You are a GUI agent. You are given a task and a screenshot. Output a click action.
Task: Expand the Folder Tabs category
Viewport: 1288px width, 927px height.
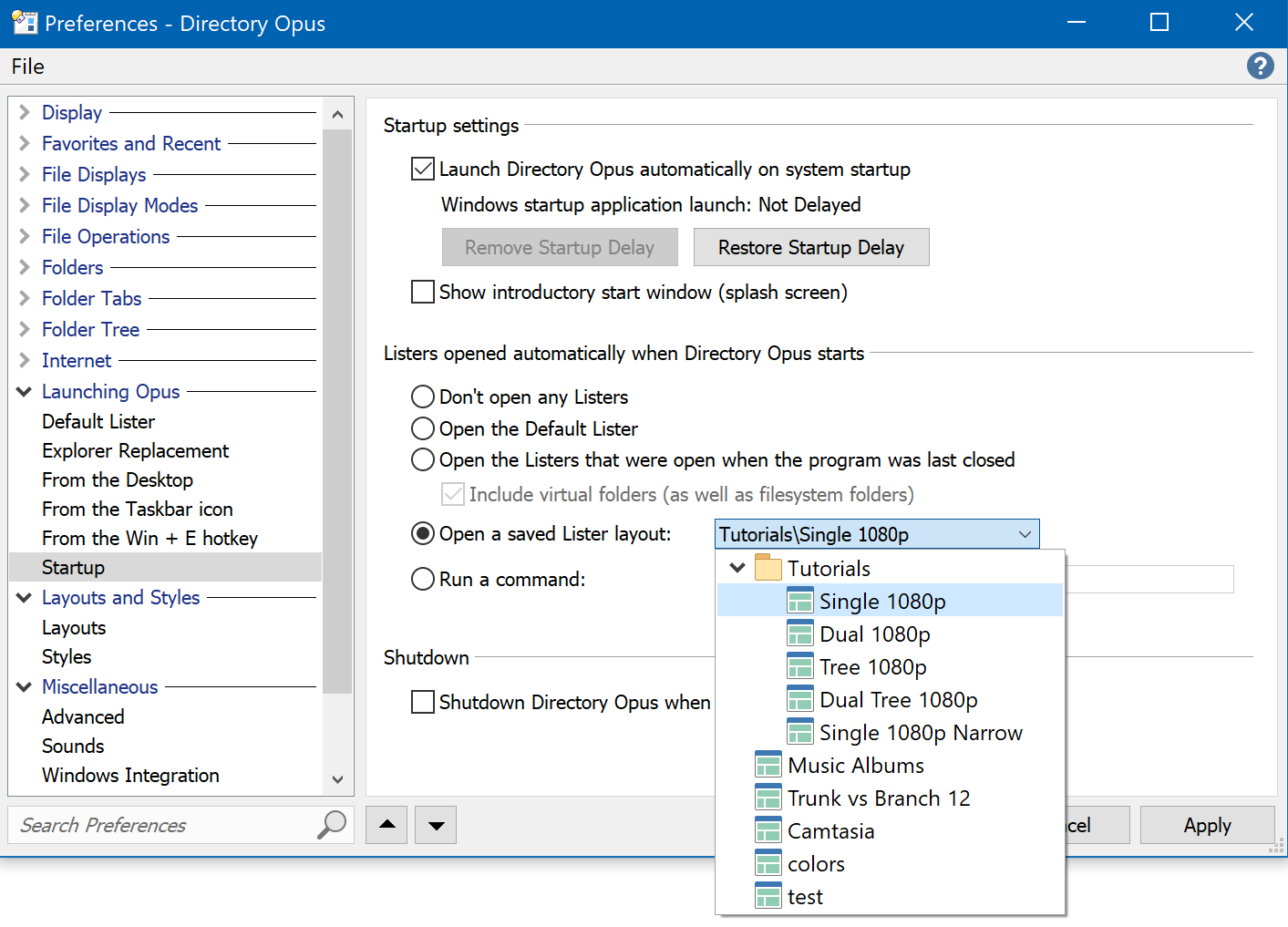pyautogui.click(x=25, y=298)
